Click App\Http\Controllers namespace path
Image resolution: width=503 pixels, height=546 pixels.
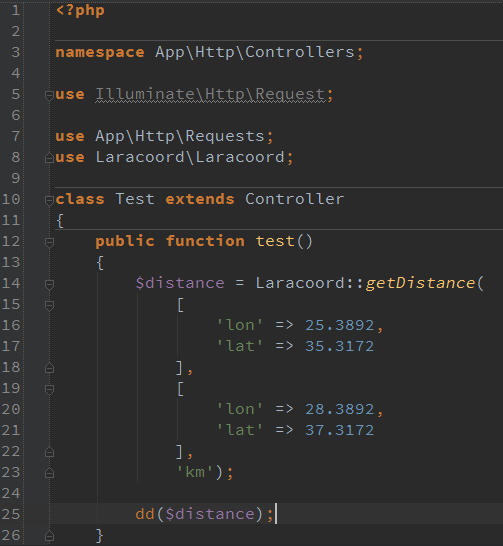click(254, 52)
